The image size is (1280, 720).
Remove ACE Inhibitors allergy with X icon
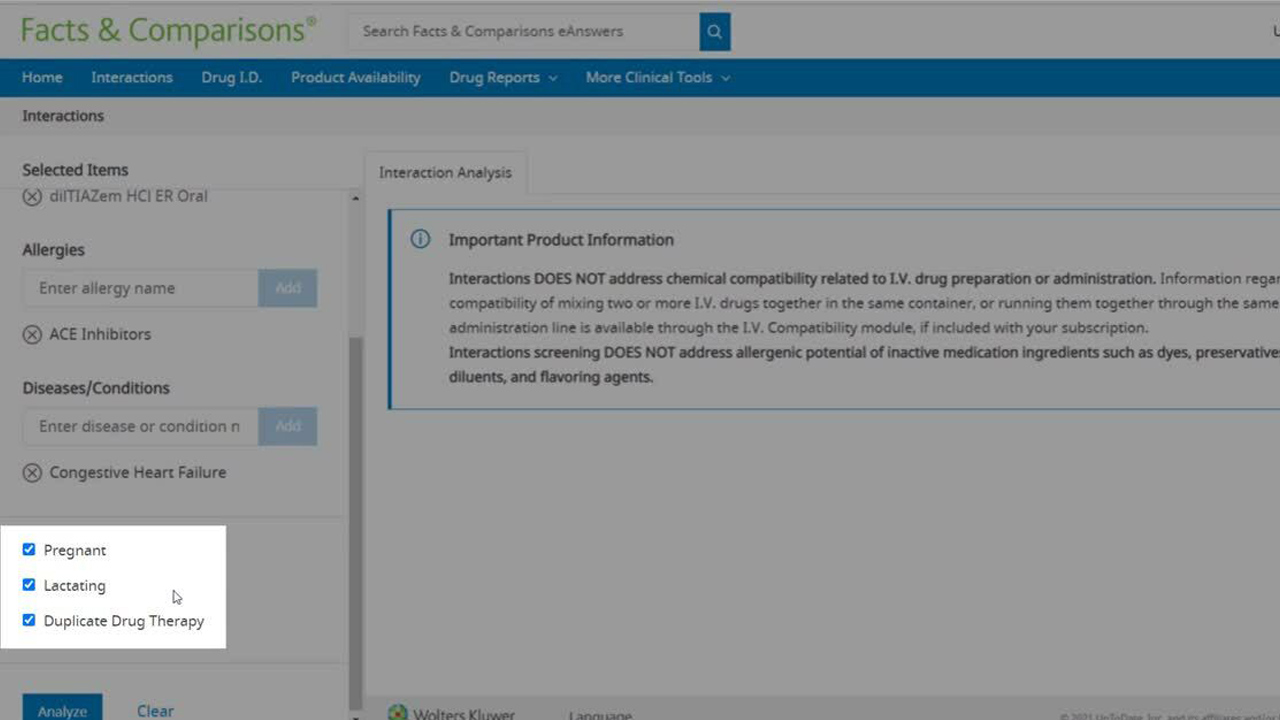tap(32, 335)
